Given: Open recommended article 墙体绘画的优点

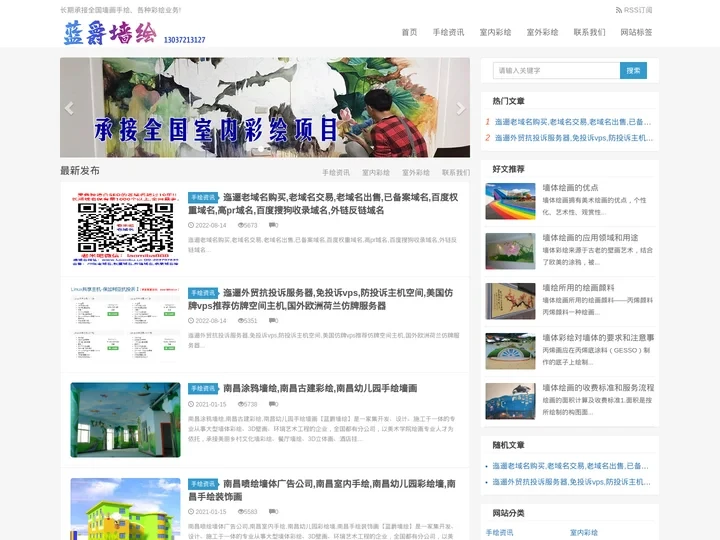Looking at the screenshot, I should (x=570, y=187).
